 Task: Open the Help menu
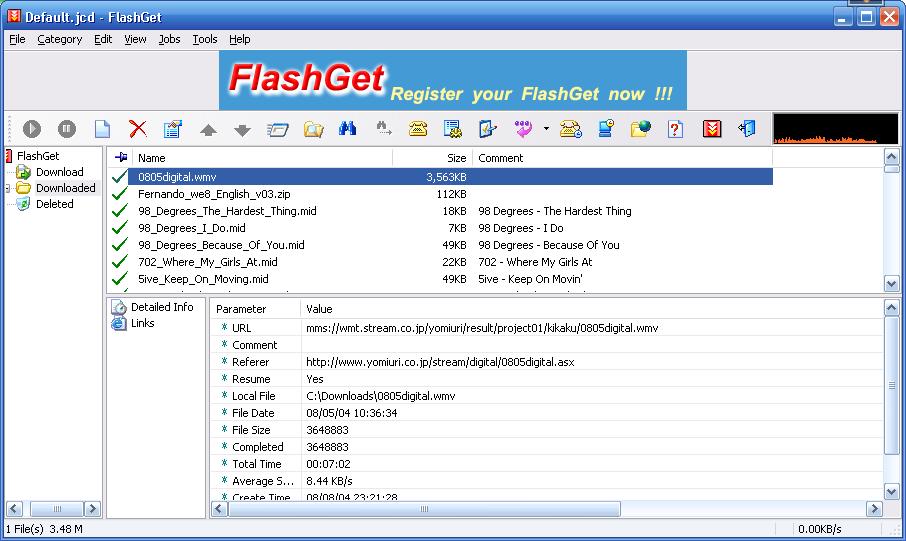[240, 39]
